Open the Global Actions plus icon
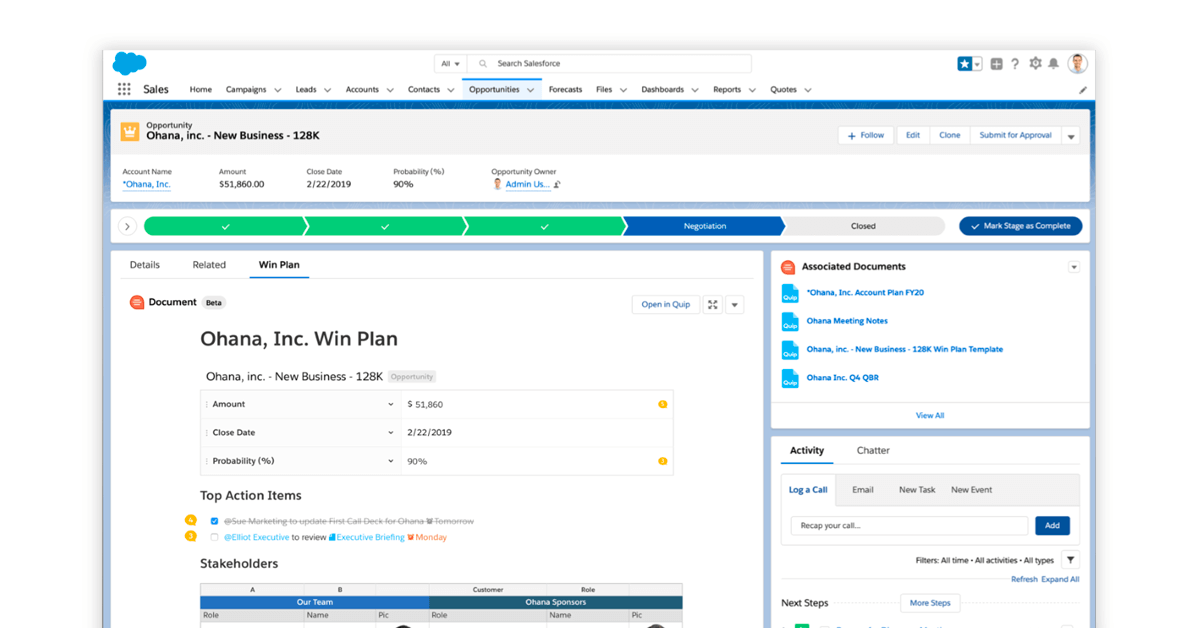 tap(996, 63)
